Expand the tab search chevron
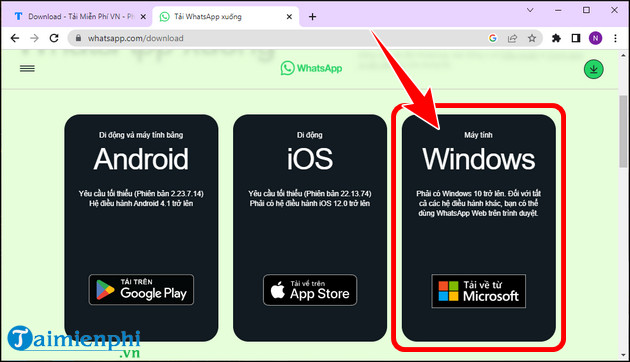The image size is (630, 362). point(530,10)
